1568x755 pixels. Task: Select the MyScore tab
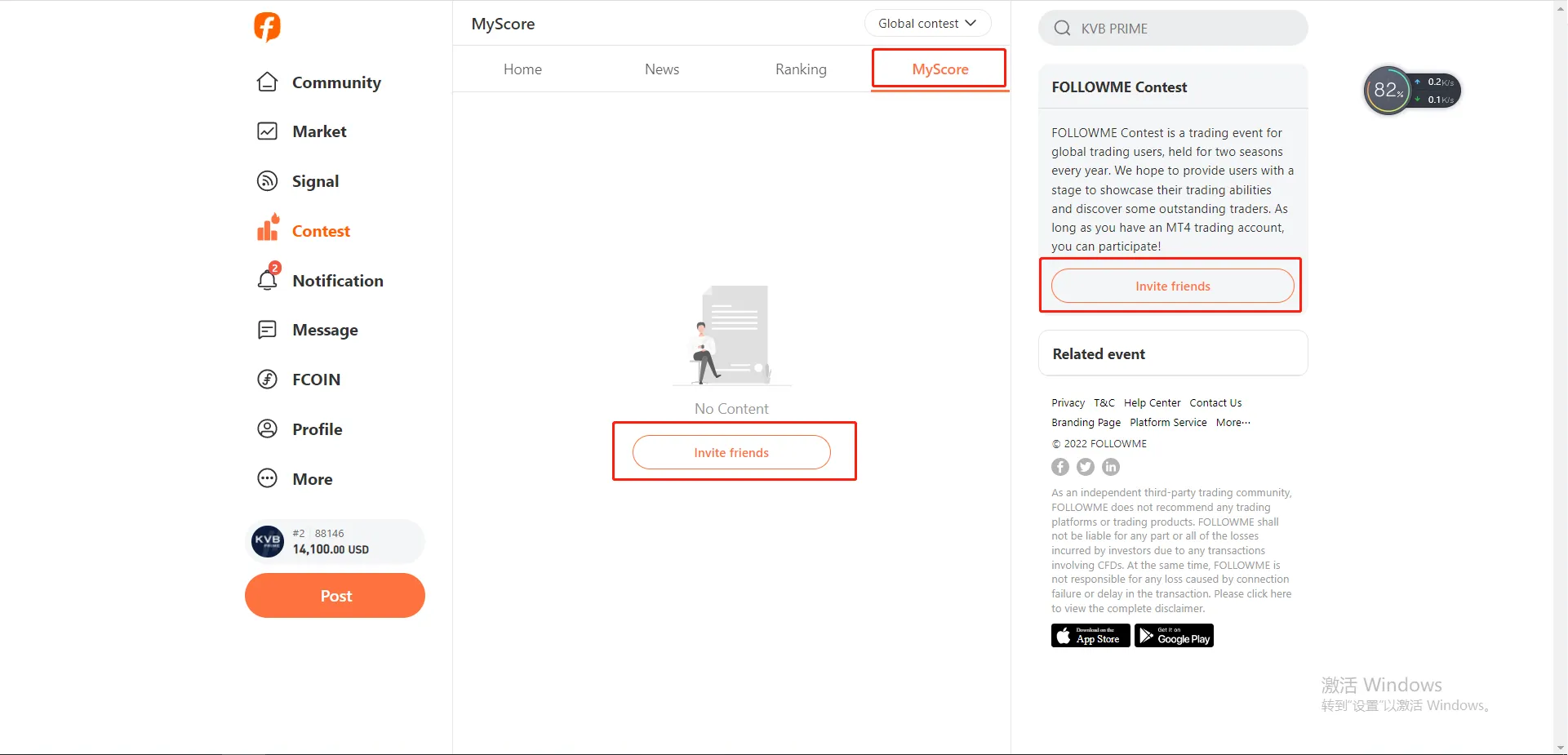pyautogui.click(x=940, y=69)
